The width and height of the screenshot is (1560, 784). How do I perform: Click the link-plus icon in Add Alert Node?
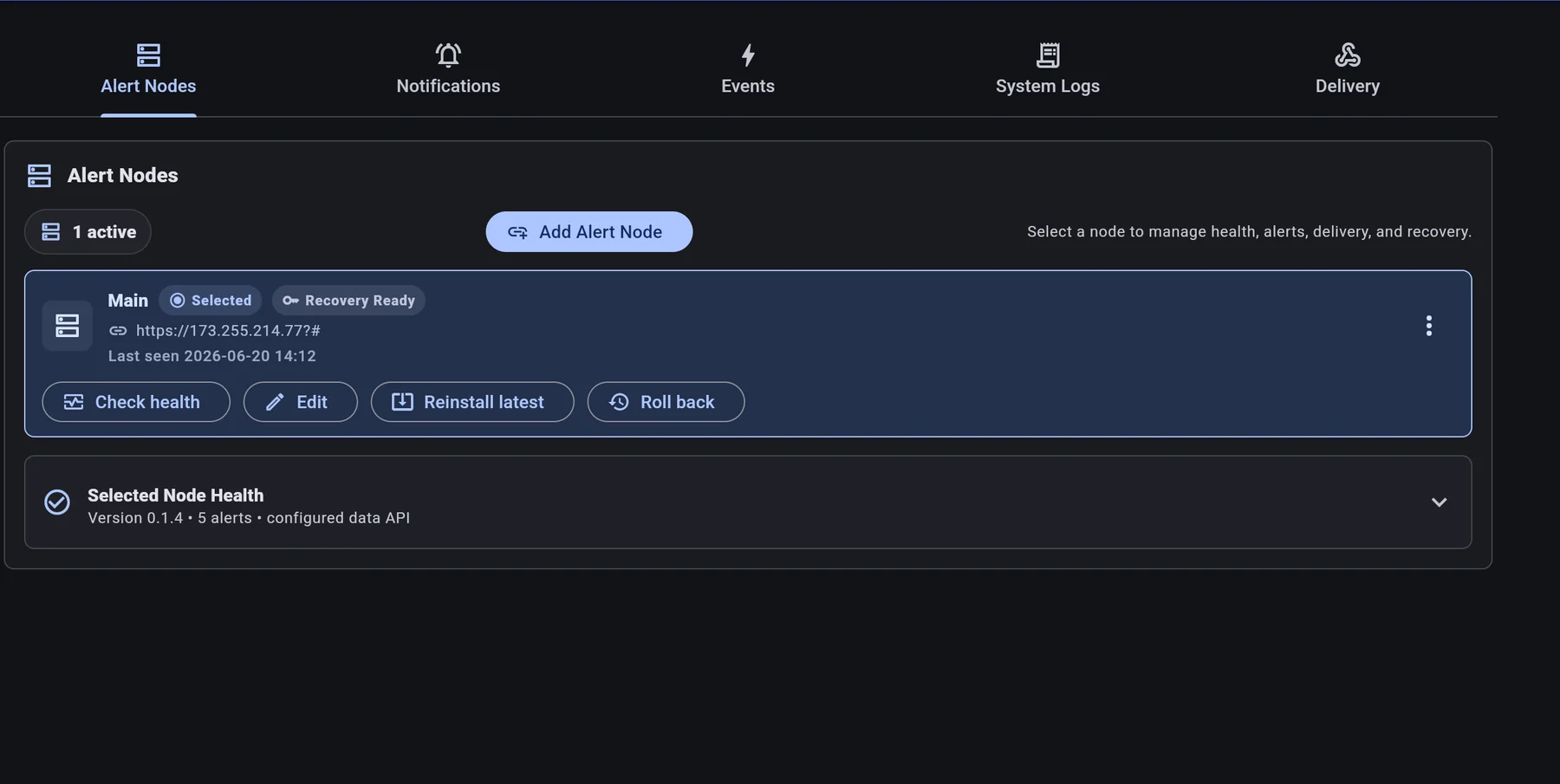click(x=517, y=232)
